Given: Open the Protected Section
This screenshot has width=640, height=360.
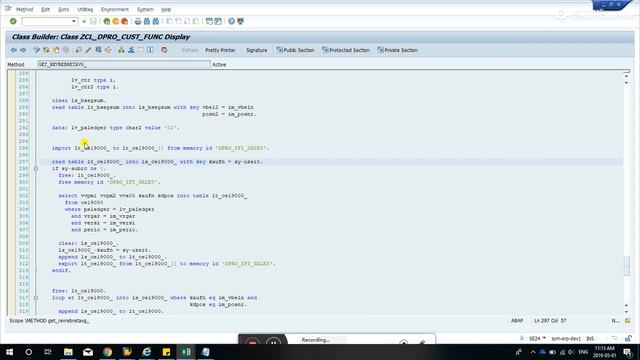Looking at the screenshot, I should (x=346, y=50).
